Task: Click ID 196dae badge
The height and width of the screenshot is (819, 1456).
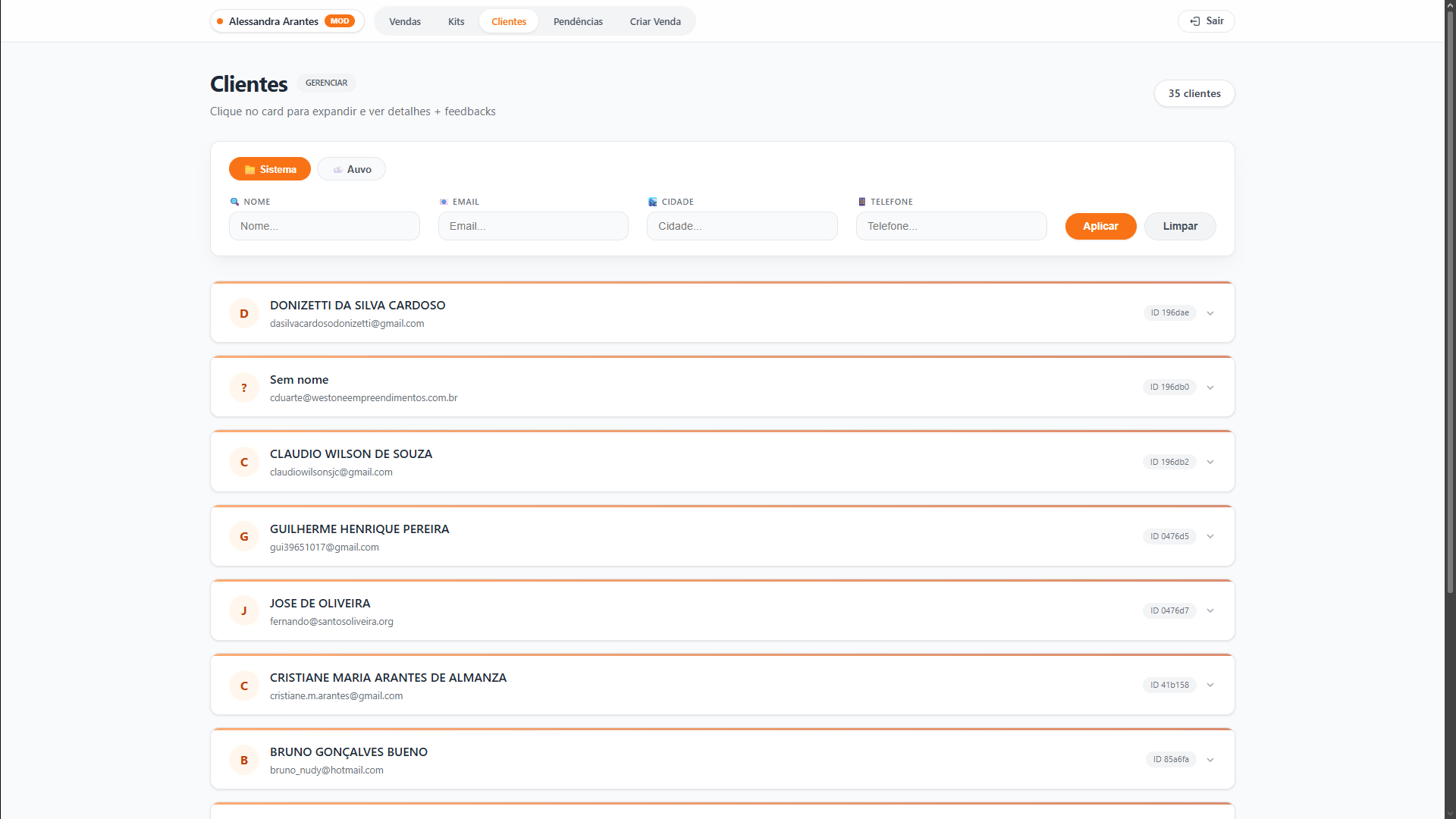Action: (x=1169, y=312)
